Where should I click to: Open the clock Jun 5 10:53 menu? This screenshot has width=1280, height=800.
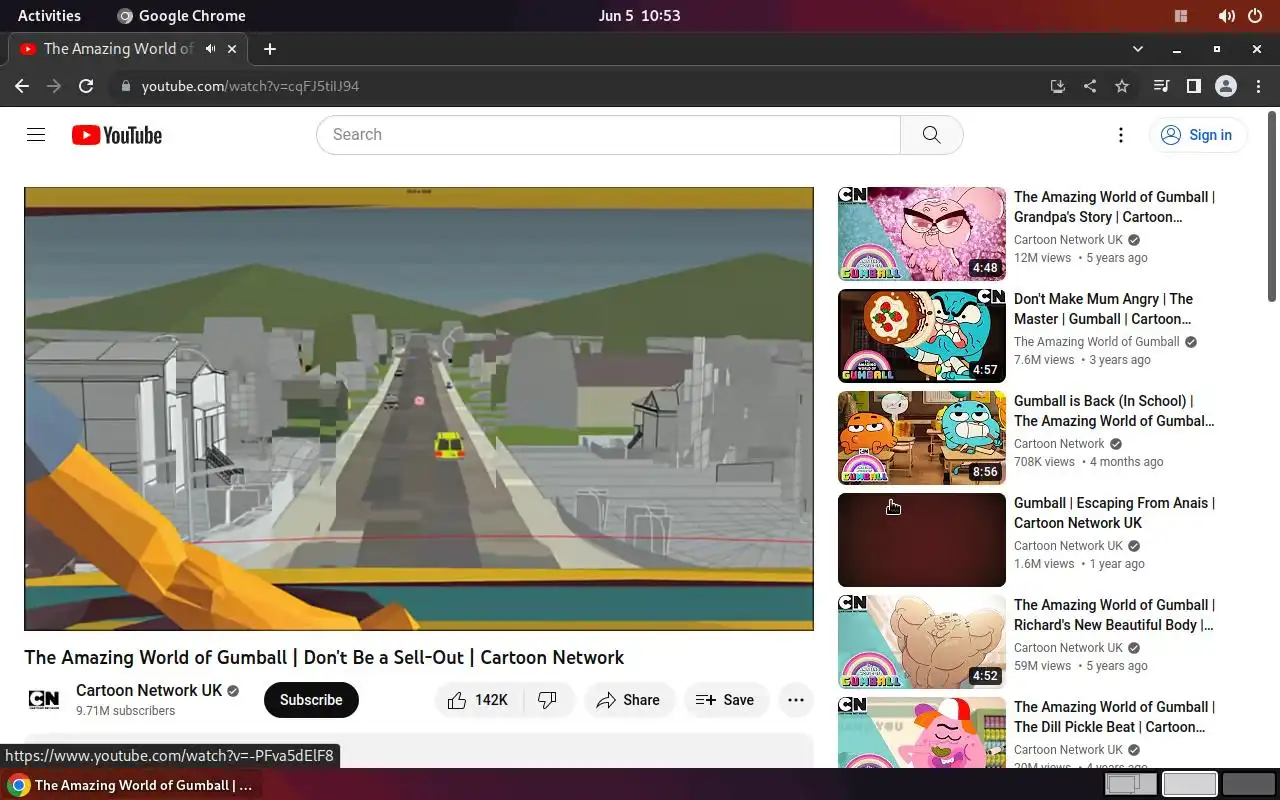tap(640, 15)
